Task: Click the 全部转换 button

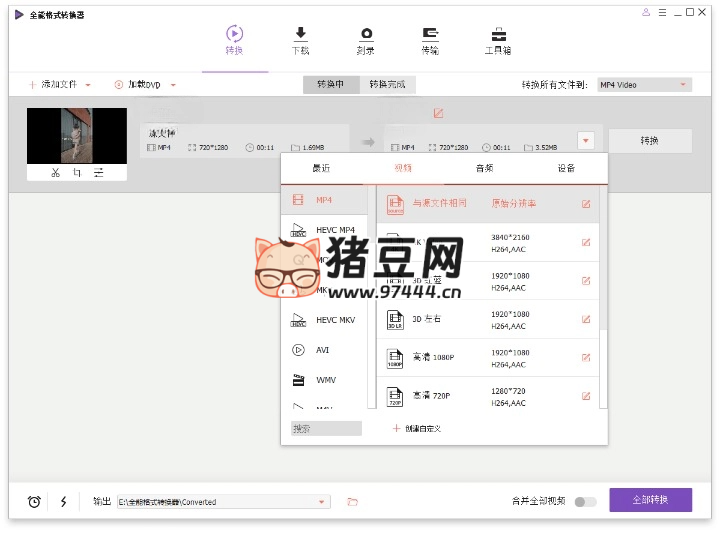Action: tap(651, 499)
